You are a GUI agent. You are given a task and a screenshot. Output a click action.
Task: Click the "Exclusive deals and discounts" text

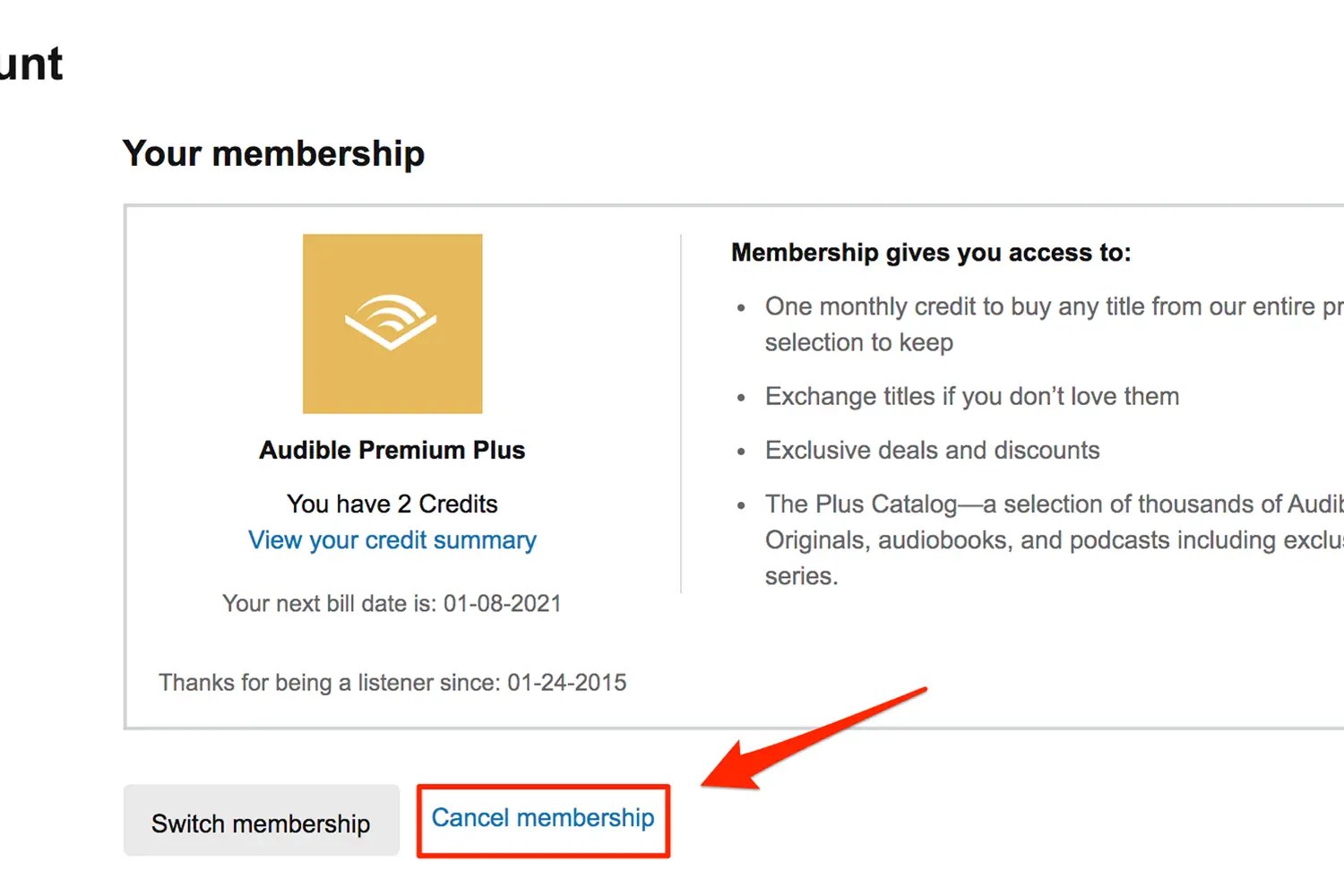(x=932, y=450)
